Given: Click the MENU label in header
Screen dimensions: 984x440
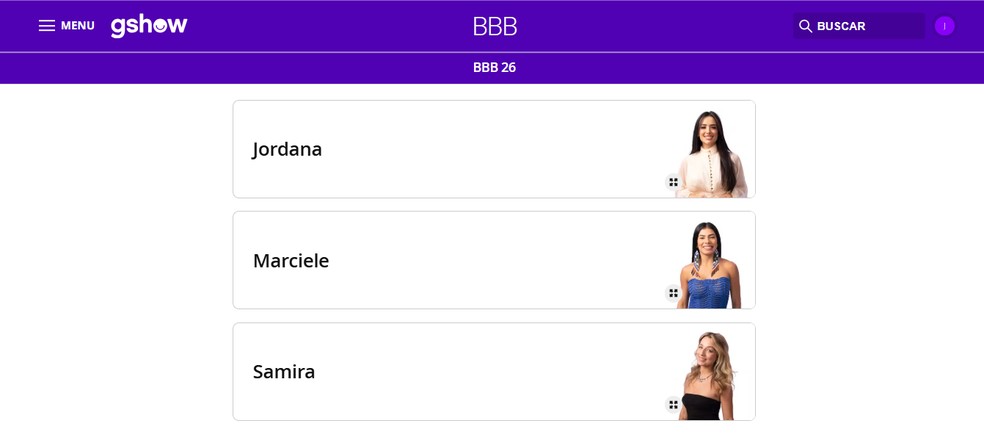Looking at the screenshot, I should [78, 26].
